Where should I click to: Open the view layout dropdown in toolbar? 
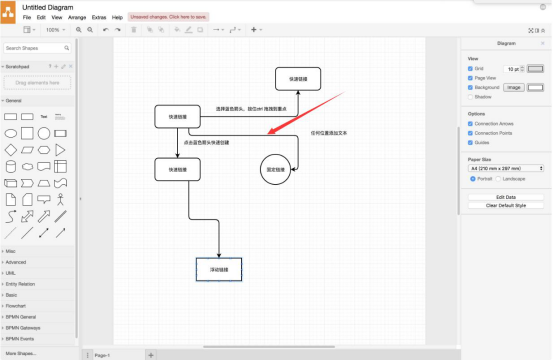click(29, 30)
